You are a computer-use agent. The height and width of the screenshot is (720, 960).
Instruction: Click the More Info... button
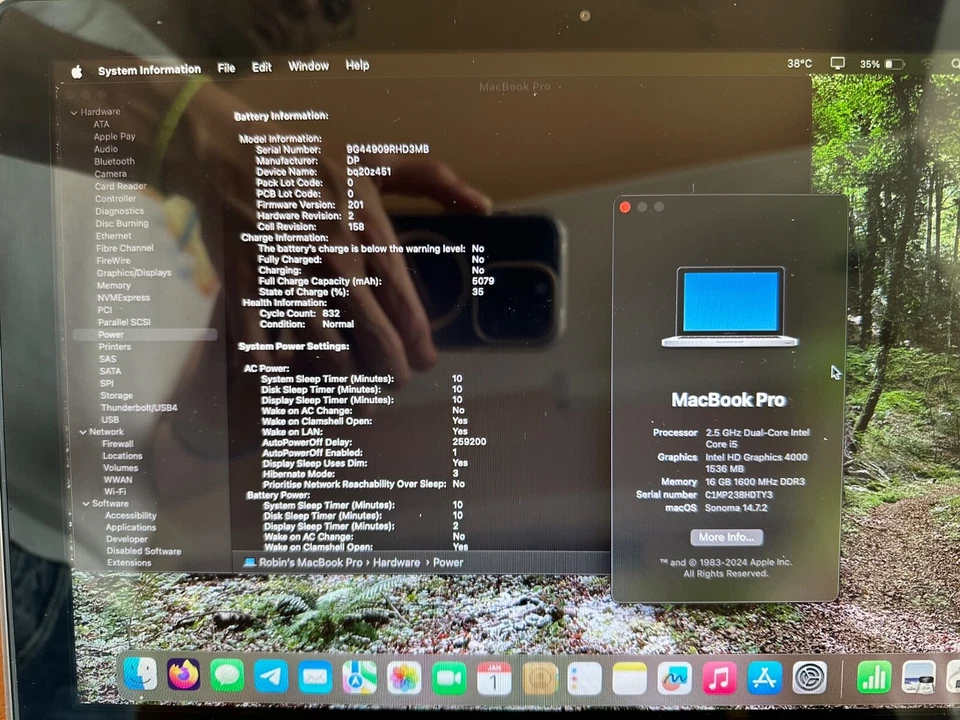click(727, 537)
